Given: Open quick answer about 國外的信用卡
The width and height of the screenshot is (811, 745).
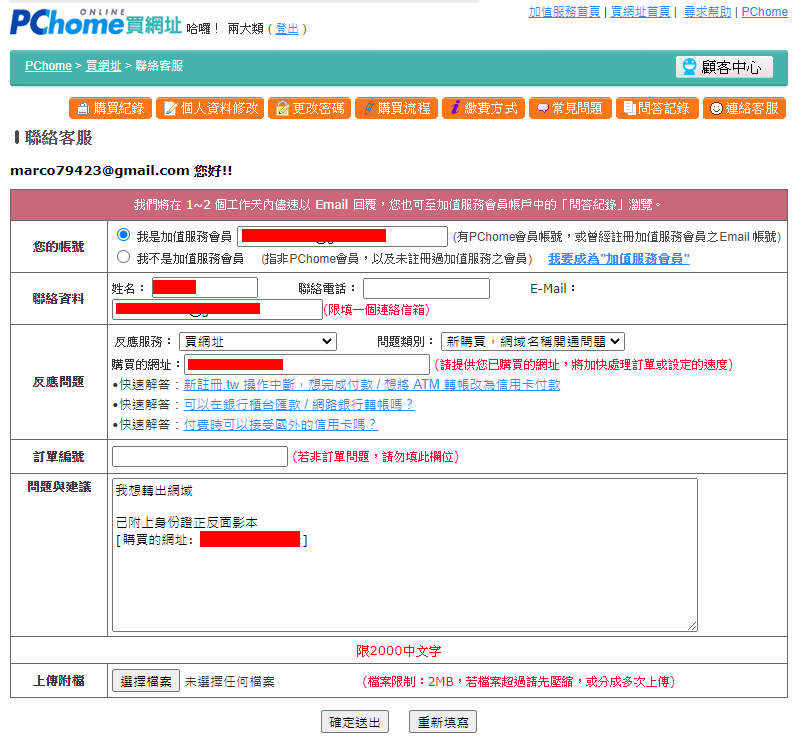Looking at the screenshot, I should [x=280, y=425].
